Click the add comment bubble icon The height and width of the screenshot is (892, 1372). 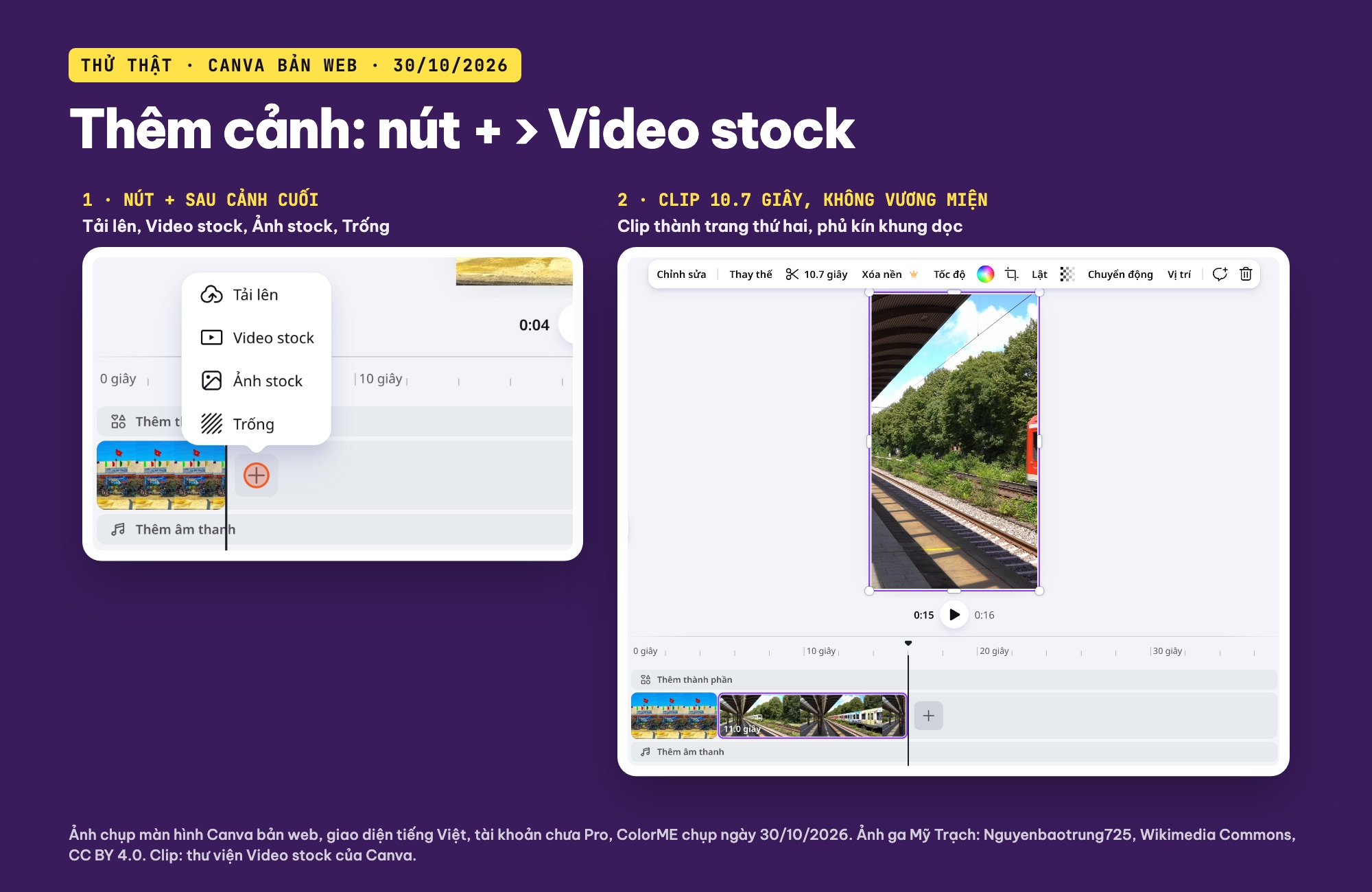click(x=1220, y=274)
